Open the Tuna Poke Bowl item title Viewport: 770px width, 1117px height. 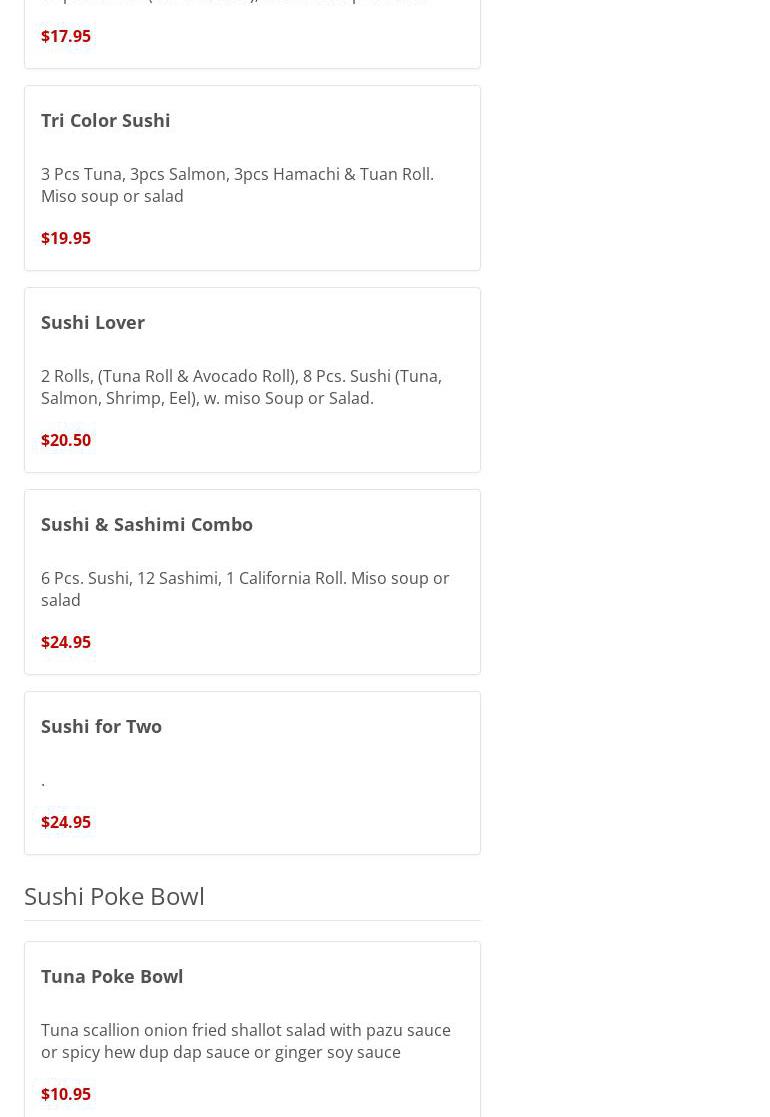(x=112, y=976)
